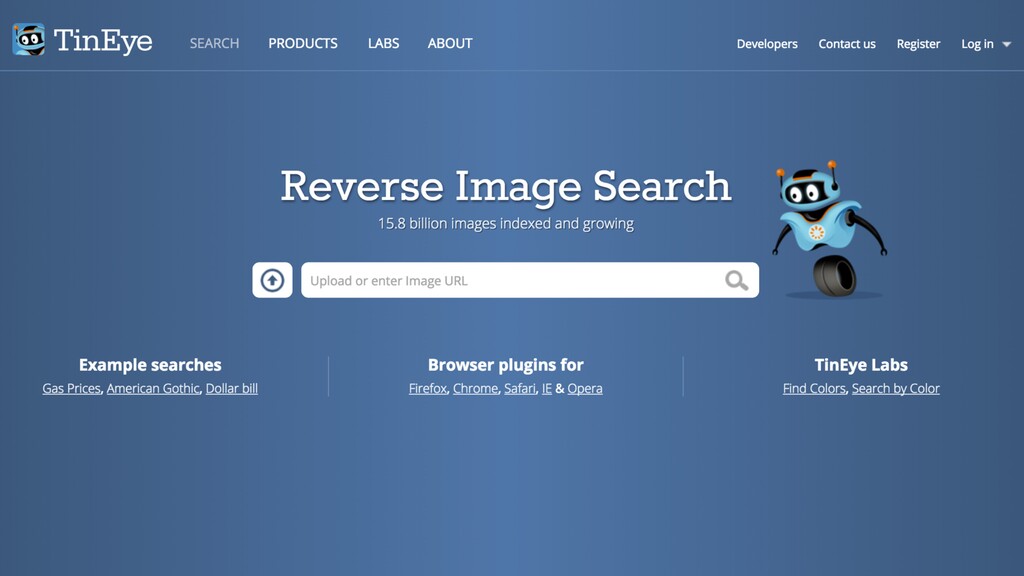The image size is (1024, 576).
Task: Click the Register link
Action: tap(918, 44)
